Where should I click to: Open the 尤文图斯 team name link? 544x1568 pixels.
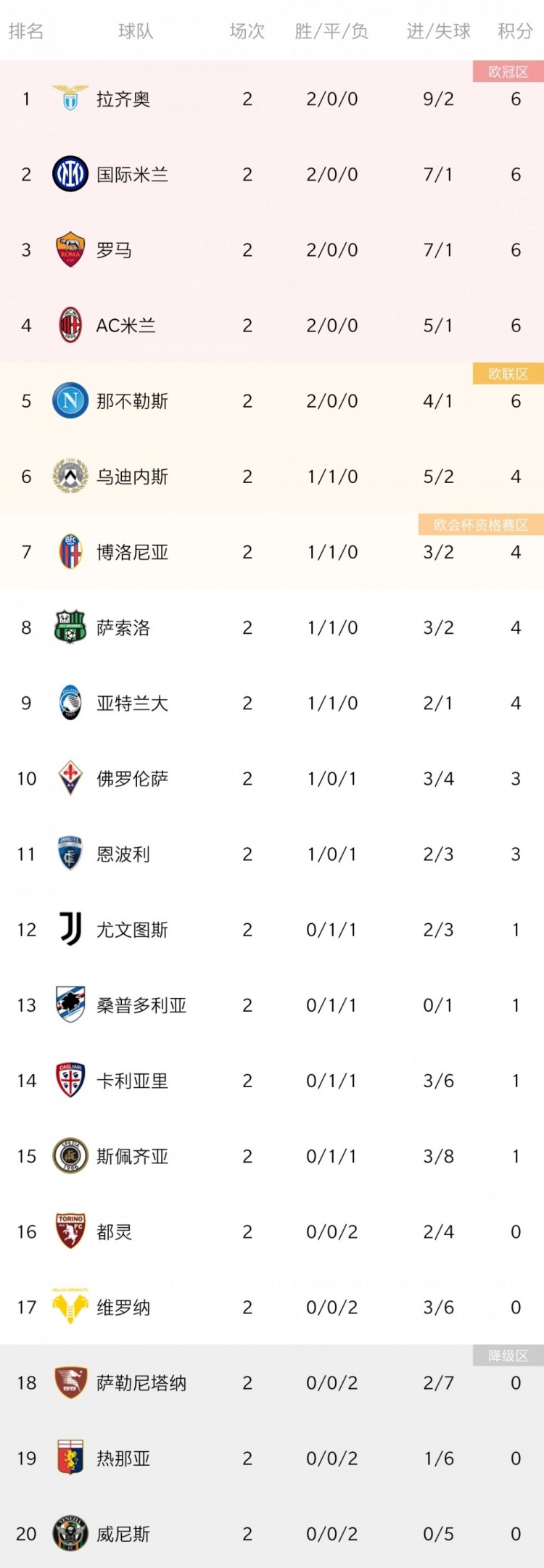click(132, 930)
